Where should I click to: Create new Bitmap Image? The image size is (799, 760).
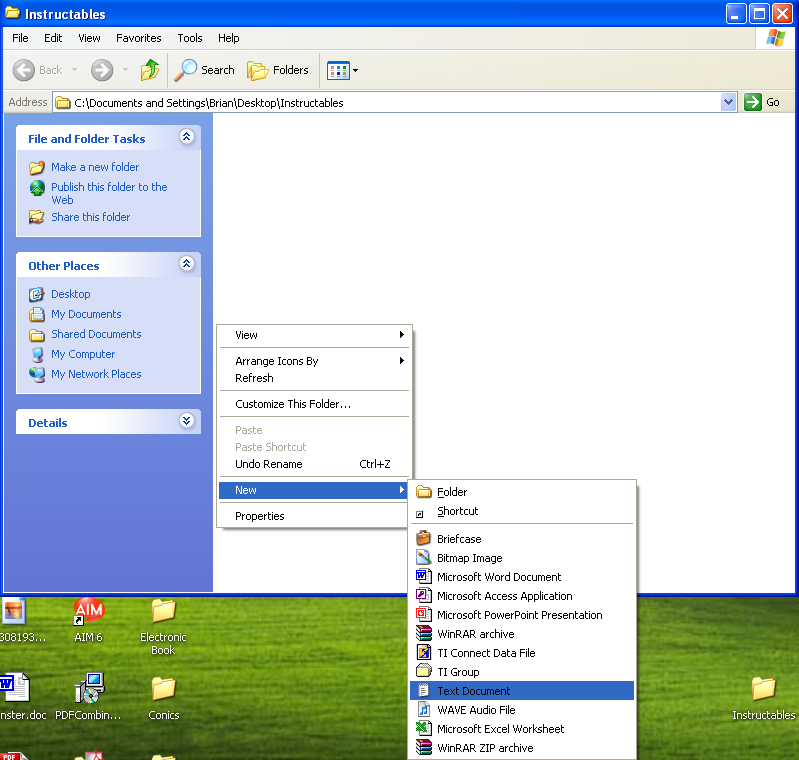522,558
